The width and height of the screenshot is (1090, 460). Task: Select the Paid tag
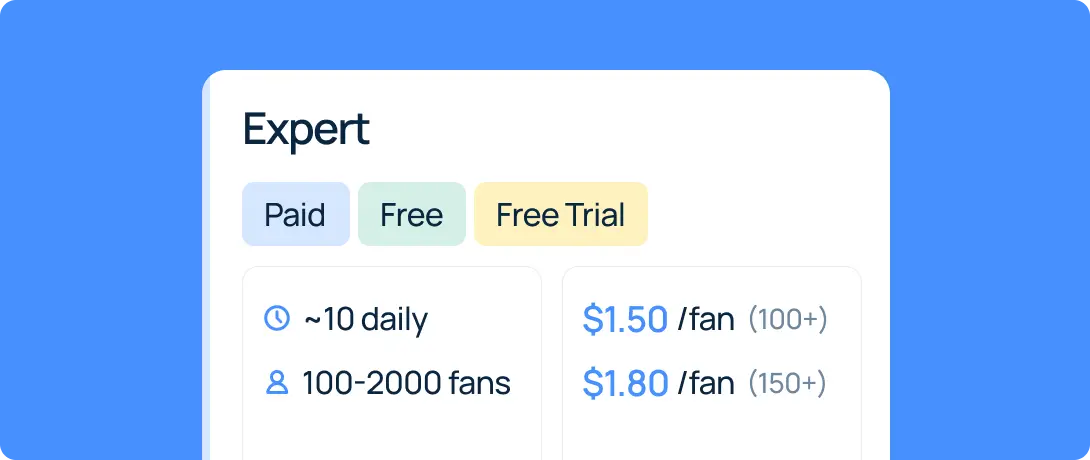click(x=295, y=214)
